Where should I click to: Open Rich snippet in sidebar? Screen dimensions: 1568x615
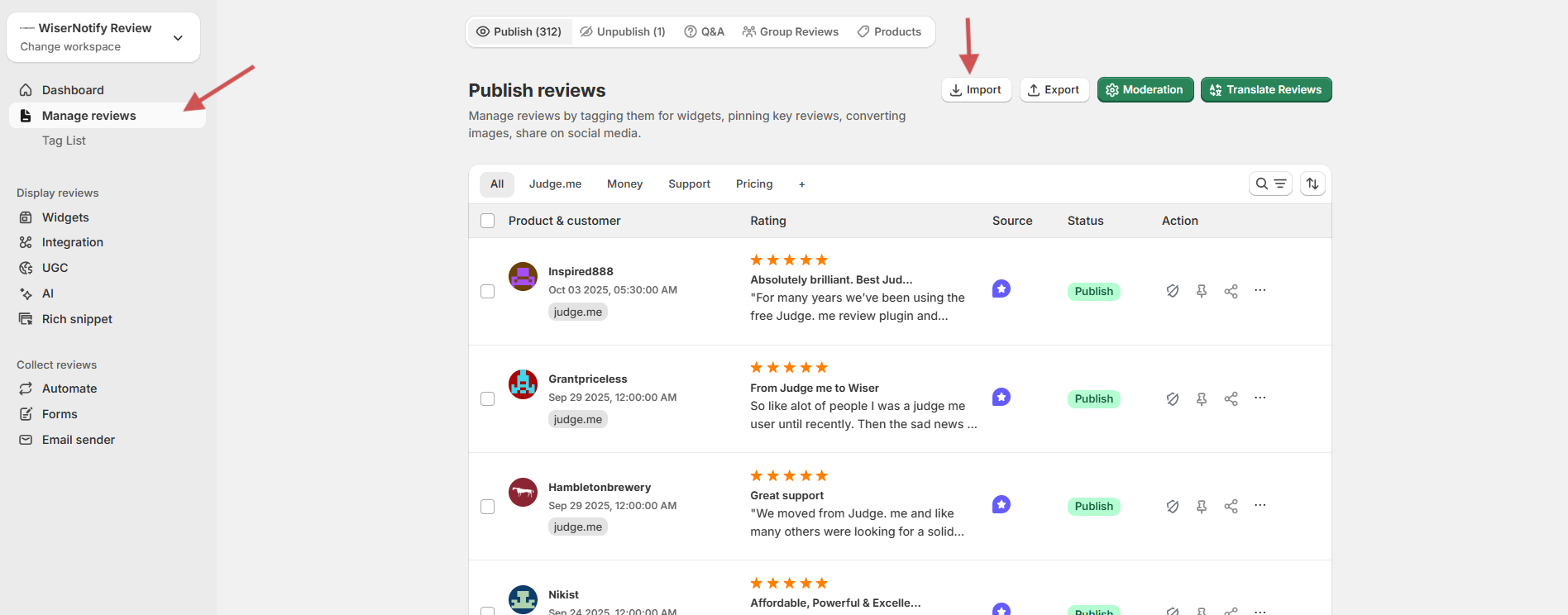77,319
